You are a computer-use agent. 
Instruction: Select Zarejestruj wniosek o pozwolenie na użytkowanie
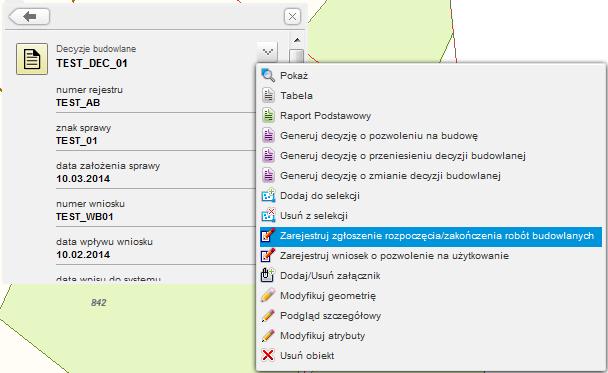click(x=394, y=256)
